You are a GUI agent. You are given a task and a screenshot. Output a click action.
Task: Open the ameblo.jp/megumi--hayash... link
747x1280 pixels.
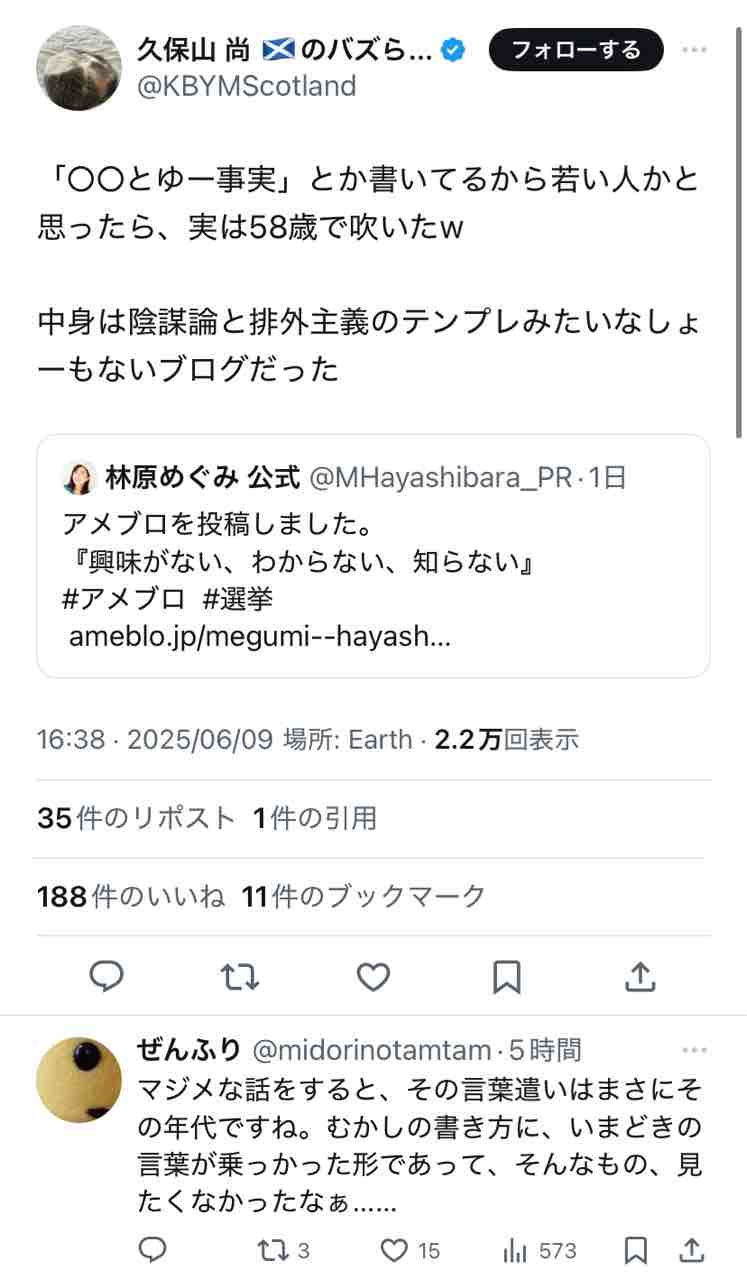point(260,636)
